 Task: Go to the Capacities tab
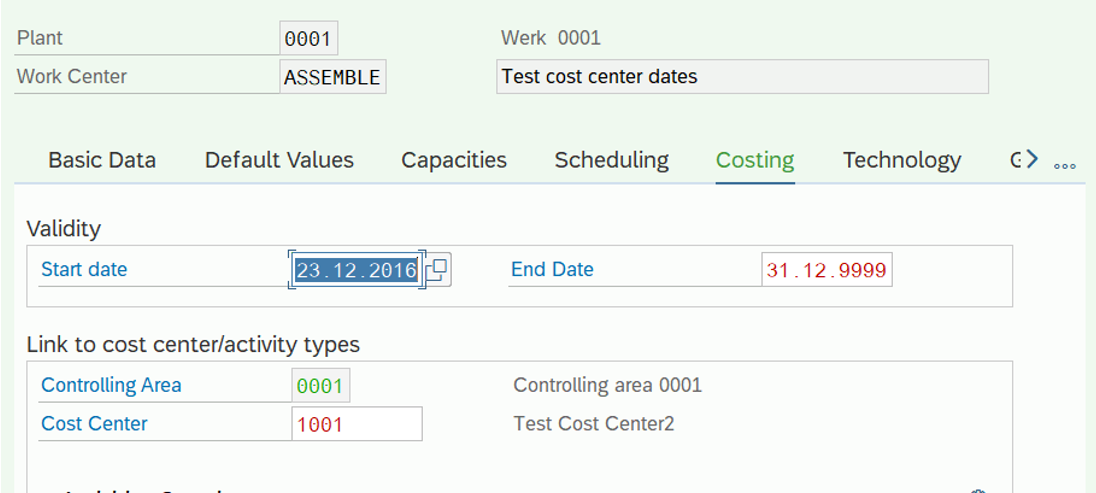454,160
